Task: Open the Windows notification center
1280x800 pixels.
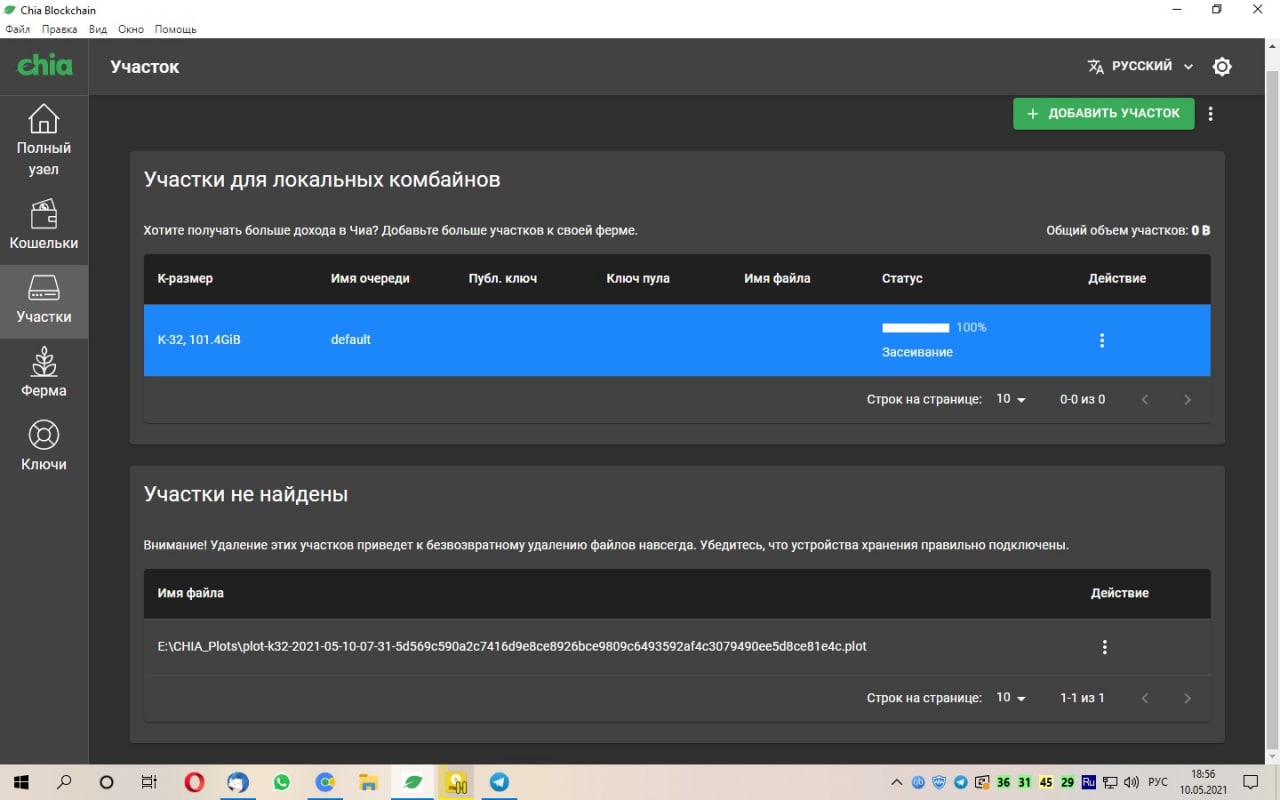Action: point(1250,782)
